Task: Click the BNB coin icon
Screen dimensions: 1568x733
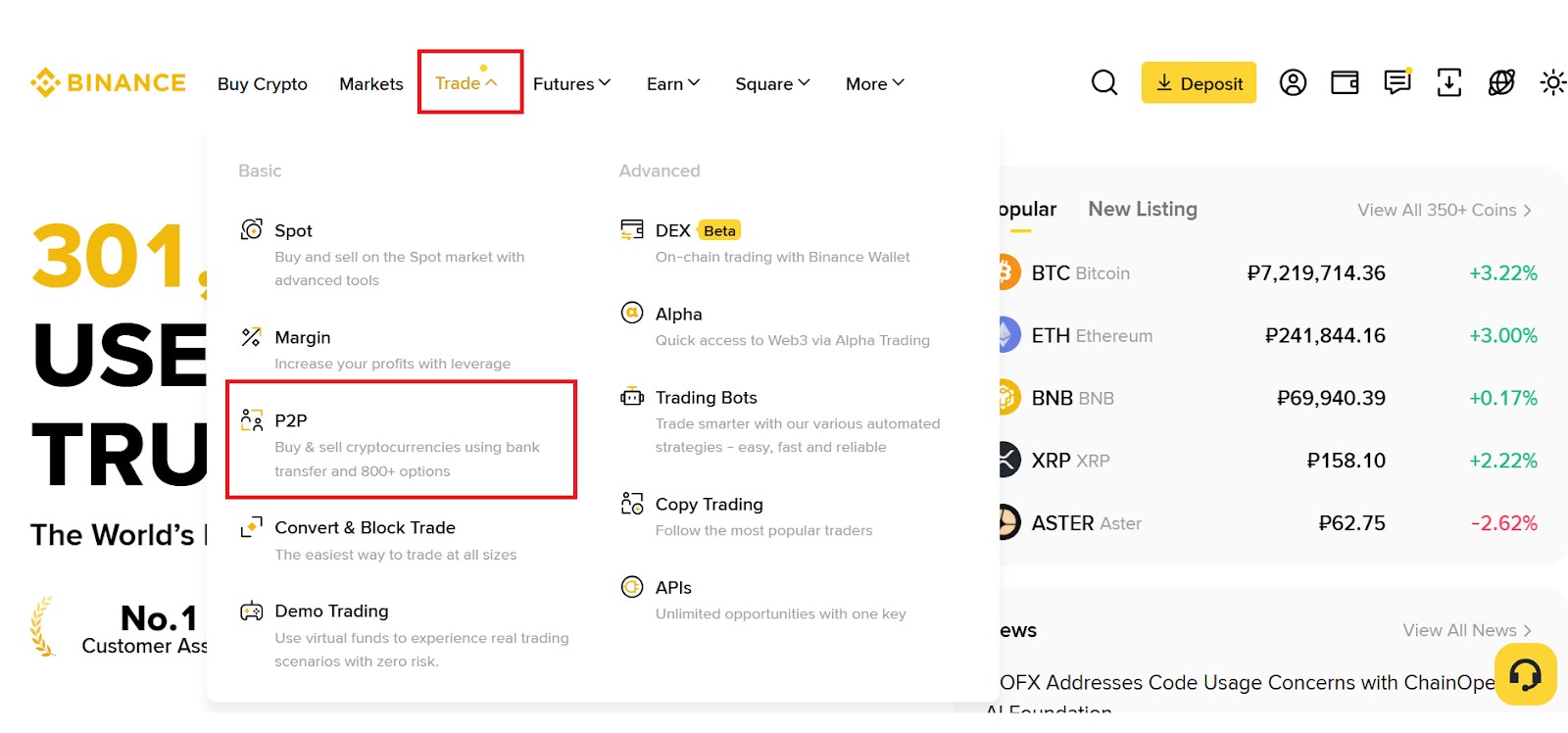Action: (1009, 398)
